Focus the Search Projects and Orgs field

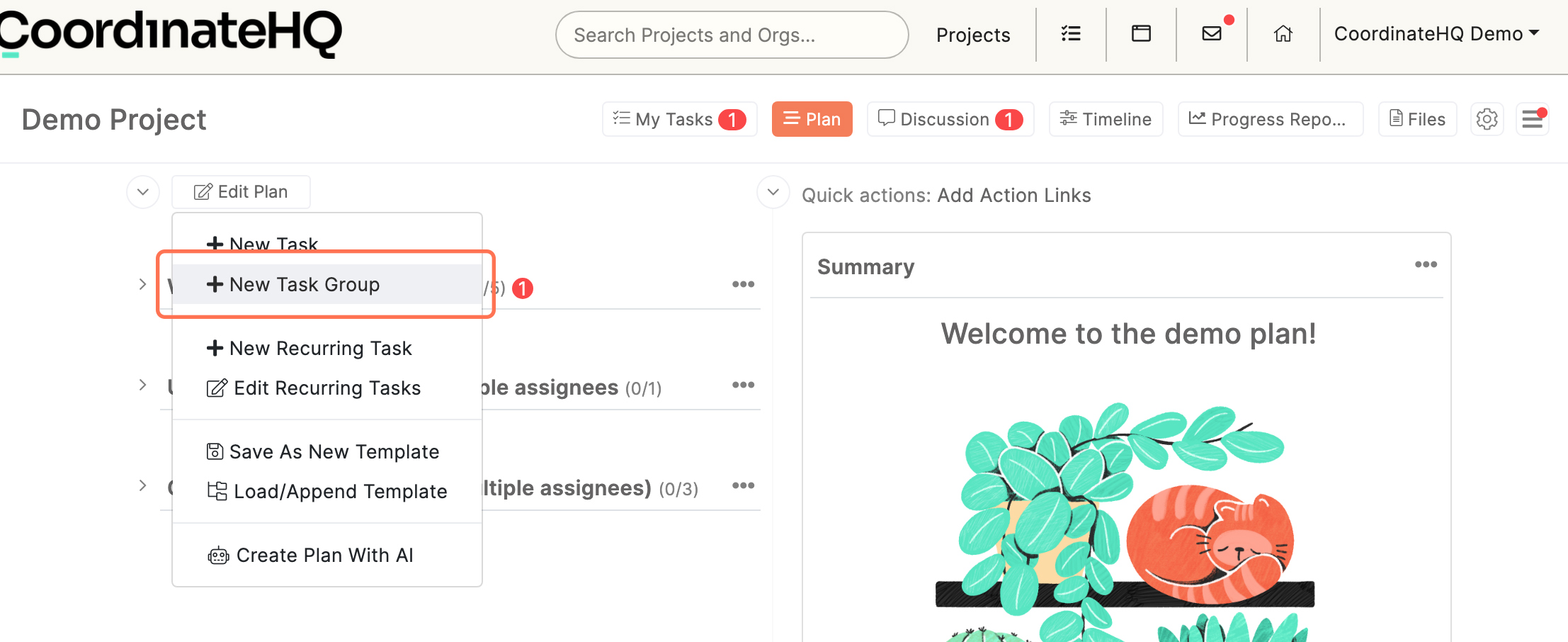732,35
